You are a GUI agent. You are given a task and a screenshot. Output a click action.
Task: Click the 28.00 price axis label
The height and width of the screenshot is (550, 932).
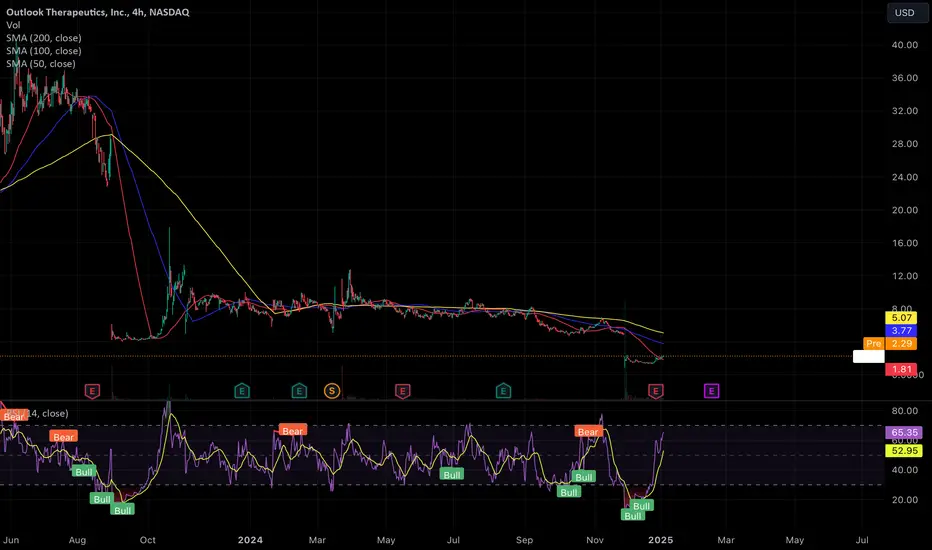(905, 144)
